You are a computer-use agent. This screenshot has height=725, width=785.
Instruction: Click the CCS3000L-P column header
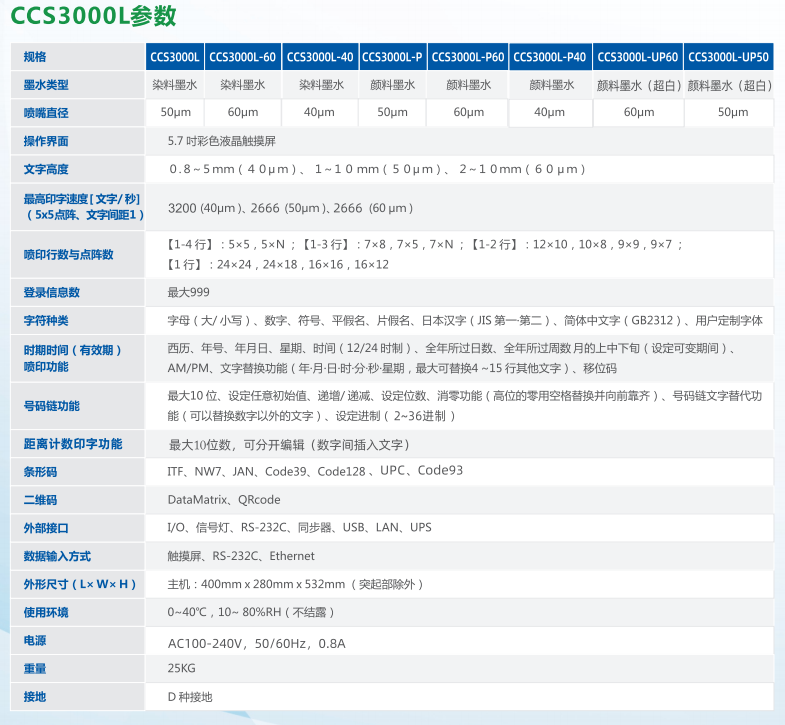[391, 57]
